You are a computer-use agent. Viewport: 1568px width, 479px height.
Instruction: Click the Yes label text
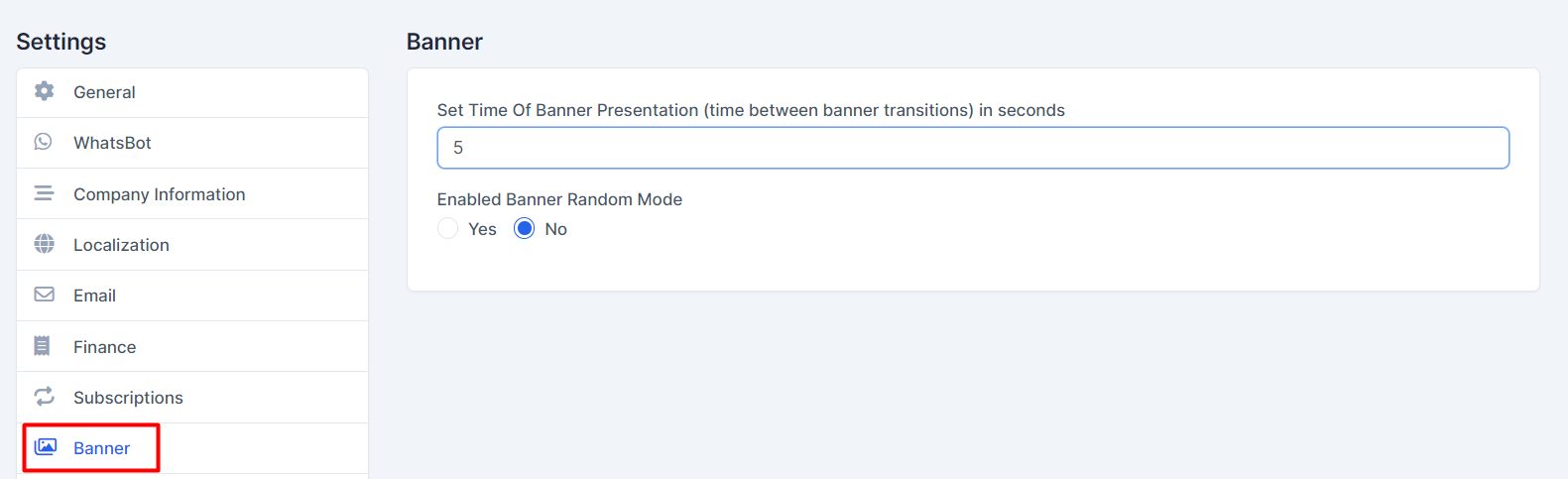click(482, 229)
